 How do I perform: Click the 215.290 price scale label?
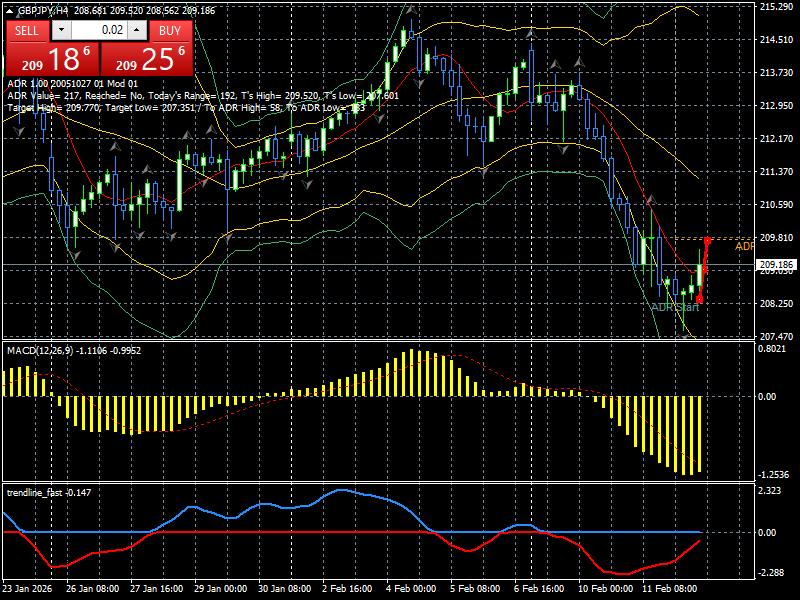(776, 7)
